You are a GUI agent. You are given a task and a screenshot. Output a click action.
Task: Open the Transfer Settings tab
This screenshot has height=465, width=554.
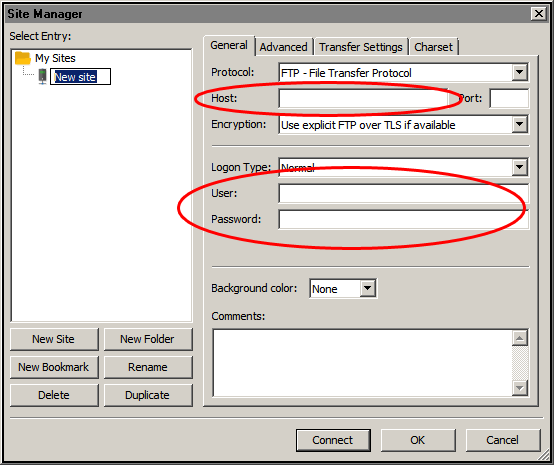tap(361, 47)
